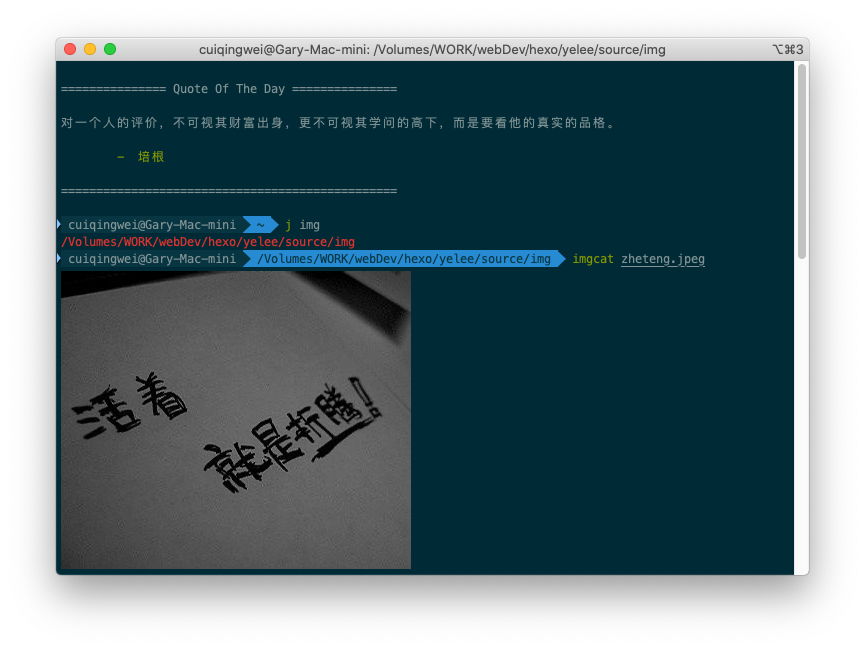Click the prompt arrow before cuiqingwei username
The height and width of the screenshot is (649, 865).
click(x=59, y=224)
